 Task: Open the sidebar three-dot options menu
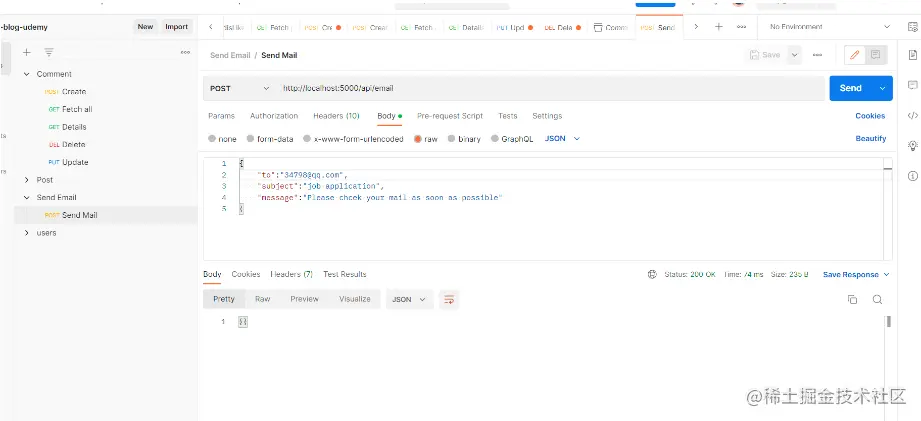tap(185, 52)
